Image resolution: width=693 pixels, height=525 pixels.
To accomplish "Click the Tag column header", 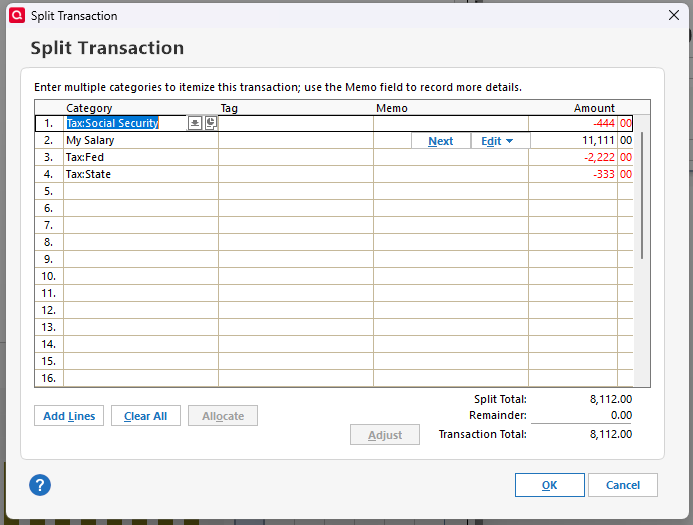I will (229, 108).
